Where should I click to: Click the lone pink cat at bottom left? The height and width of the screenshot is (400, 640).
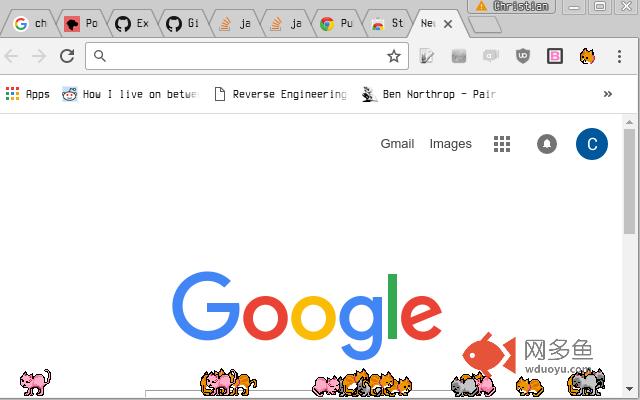tap(35, 382)
